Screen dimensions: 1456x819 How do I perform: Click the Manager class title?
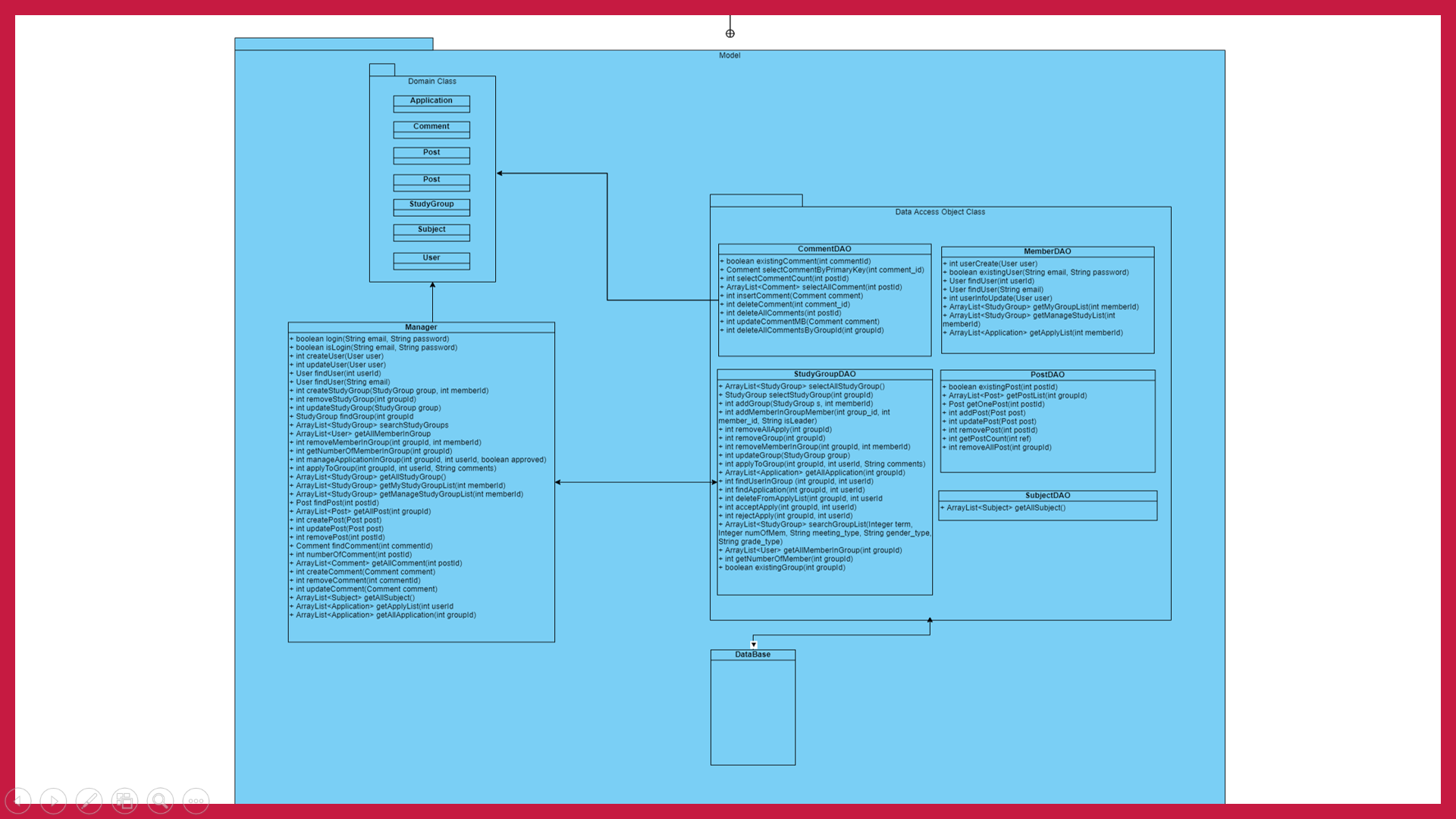(421, 328)
